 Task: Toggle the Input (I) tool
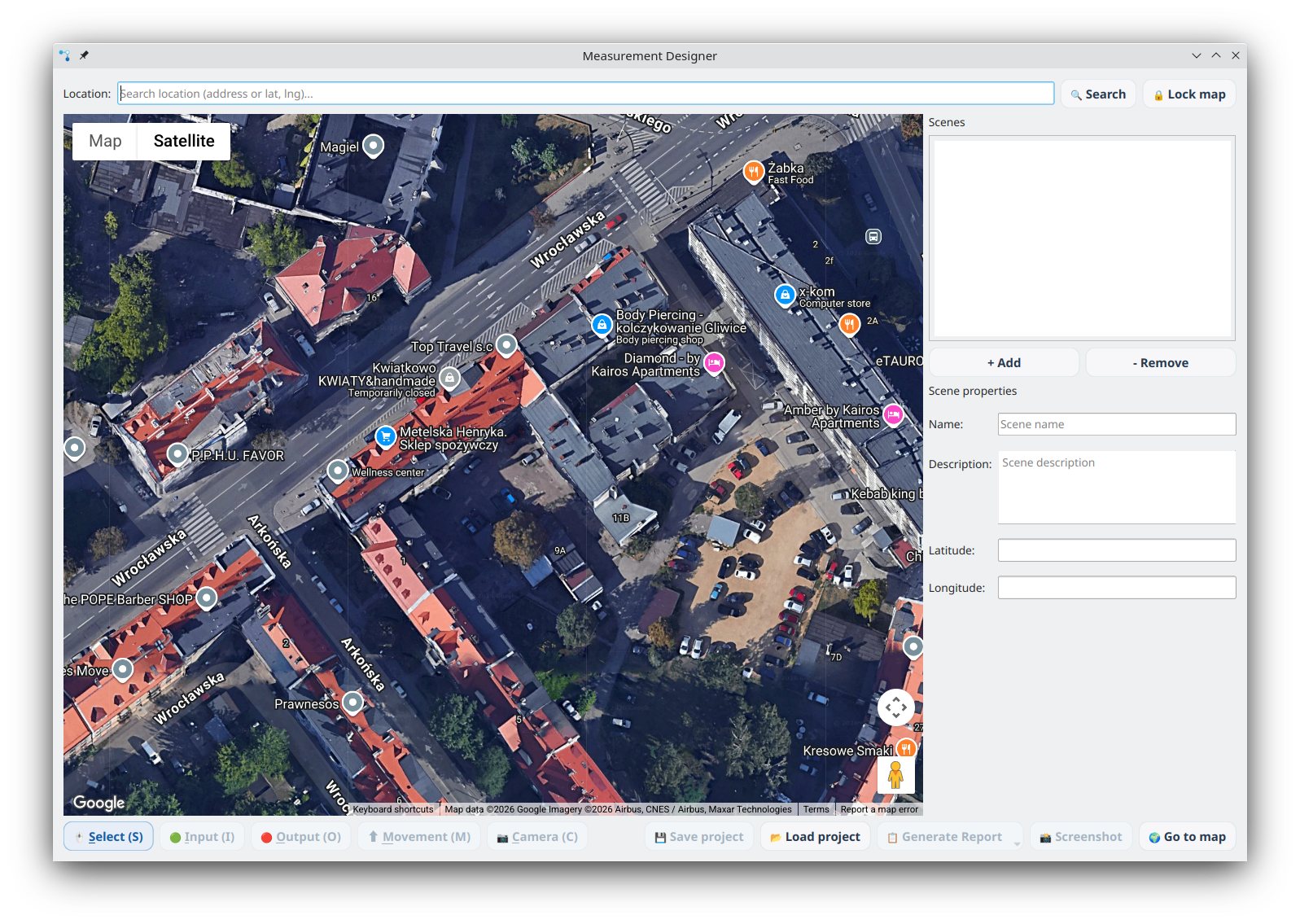tap(202, 836)
